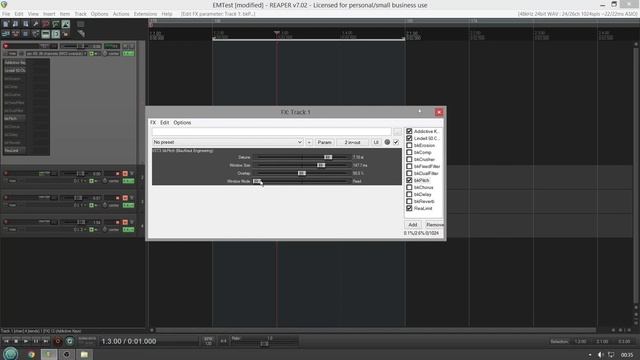Open the FX menu in FX window
Viewport: 640px width, 360px height.
point(153,122)
